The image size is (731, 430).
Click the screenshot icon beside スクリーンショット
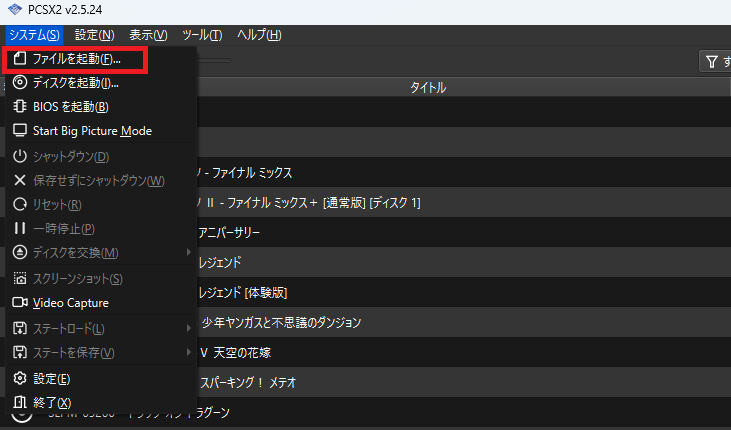[x=20, y=278]
